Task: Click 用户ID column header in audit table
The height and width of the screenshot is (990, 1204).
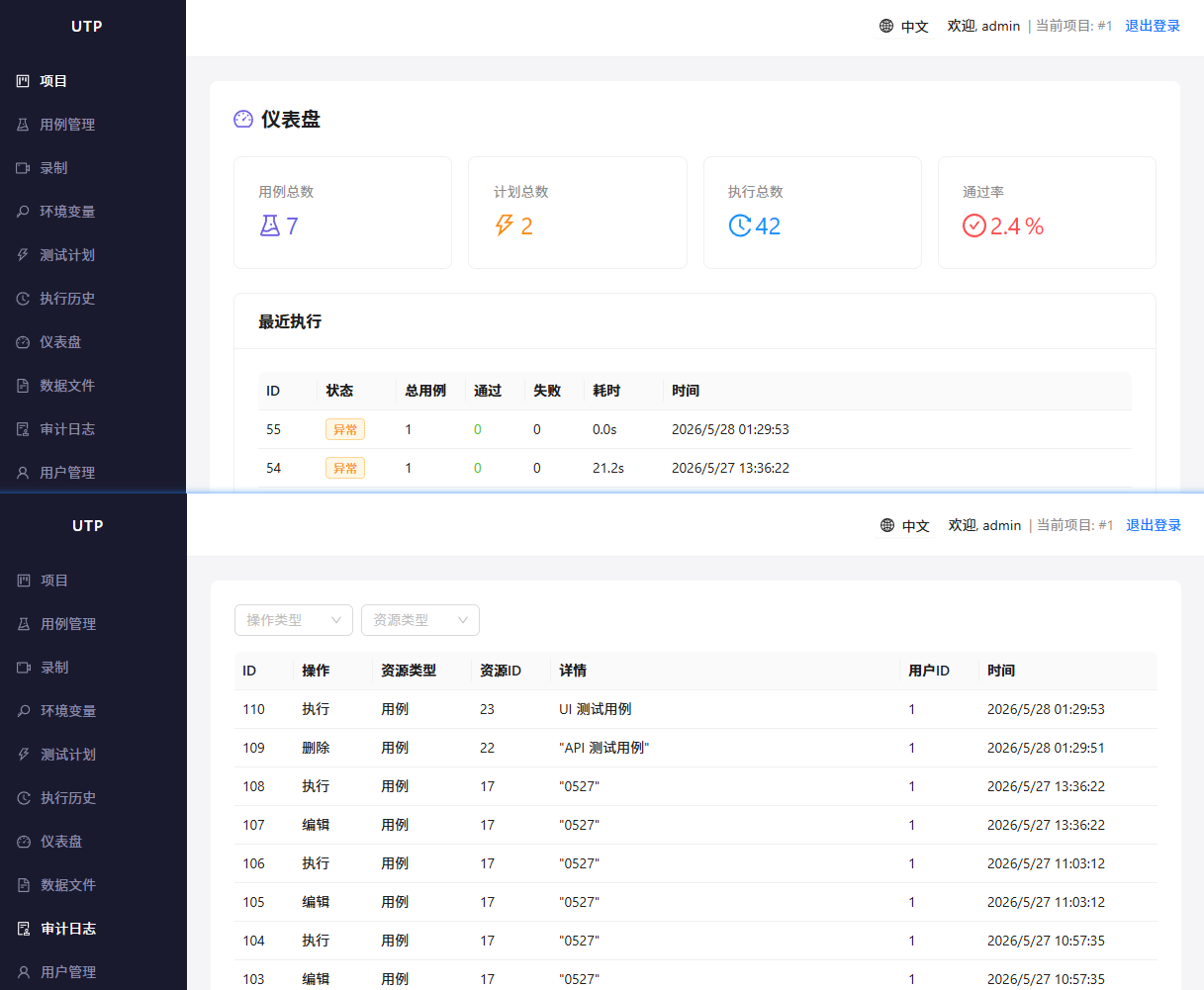Action: pyautogui.click(x=929, y=671)
